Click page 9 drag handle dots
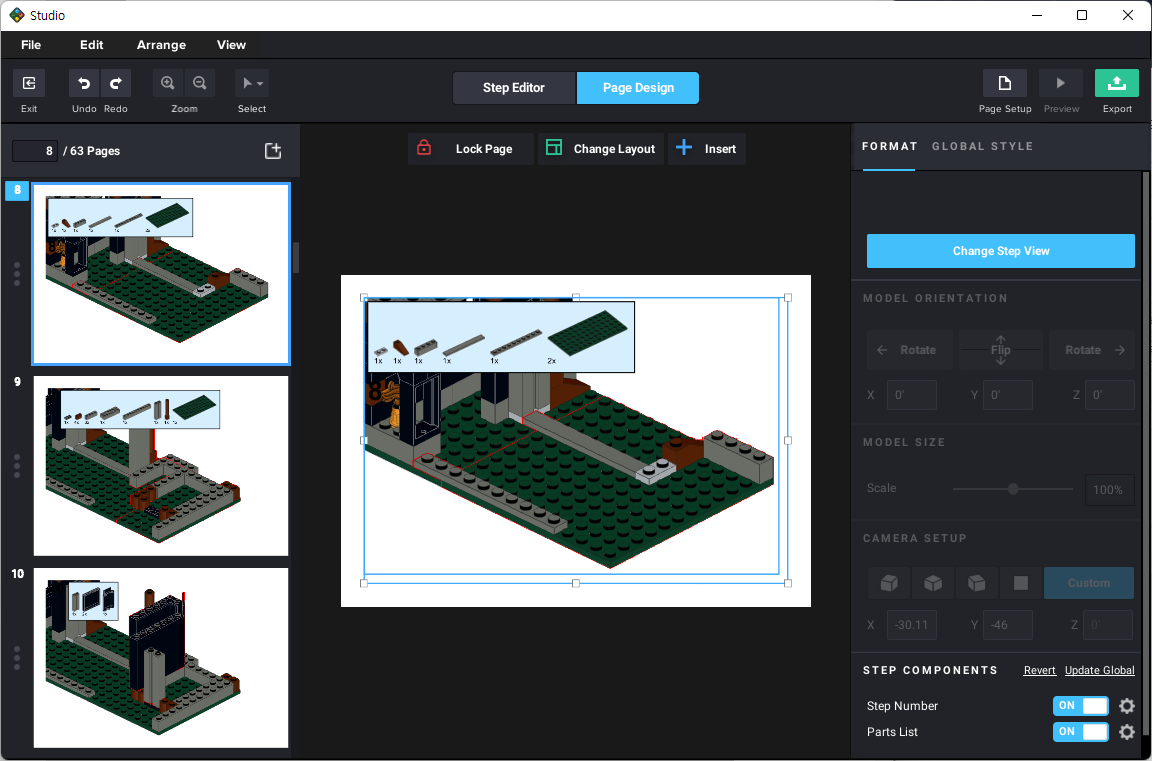Image resolution: width=1152 pixels, height=761 pixels. click(x=17, y=466)
